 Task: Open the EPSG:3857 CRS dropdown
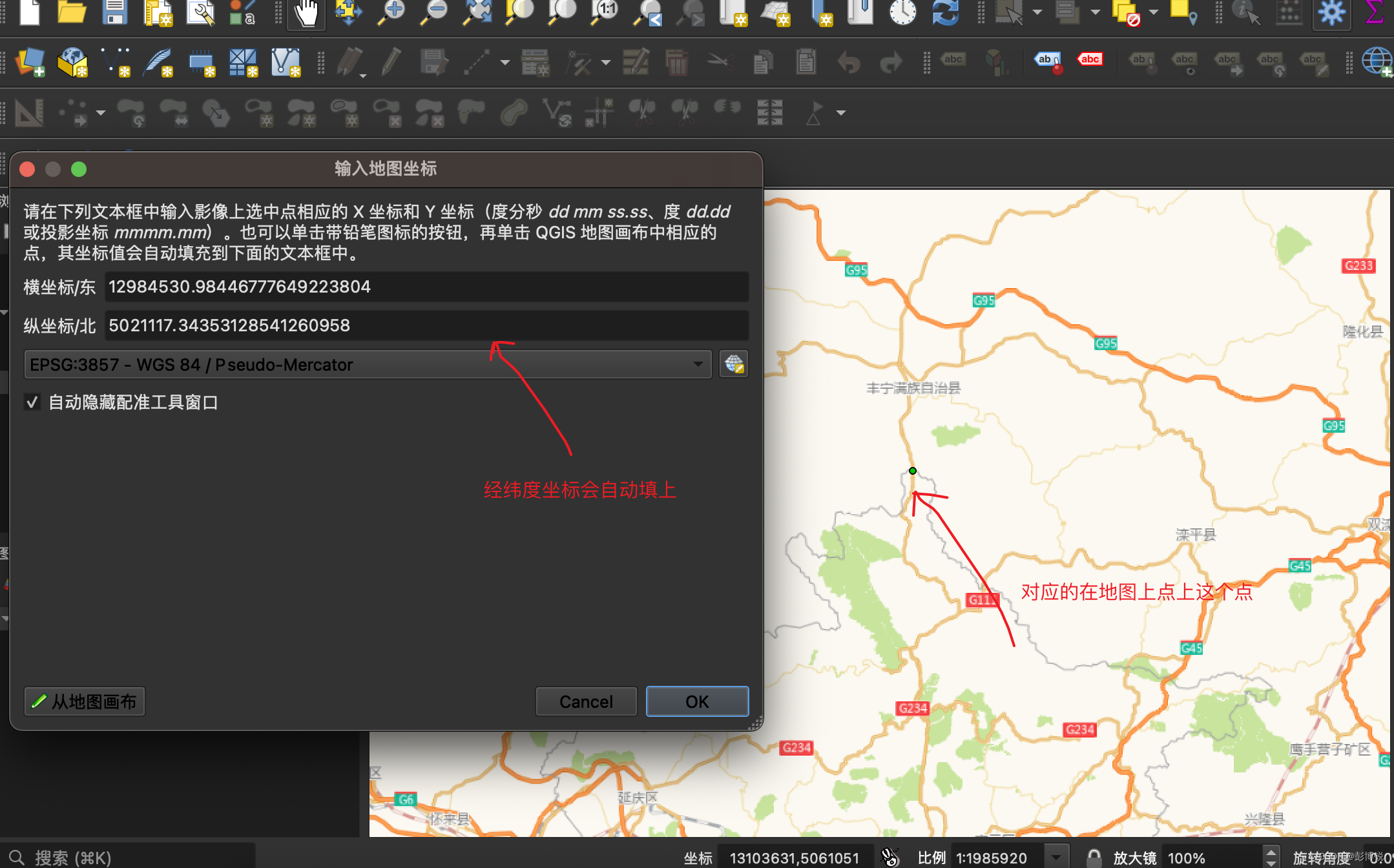click(x=368, y=364)
